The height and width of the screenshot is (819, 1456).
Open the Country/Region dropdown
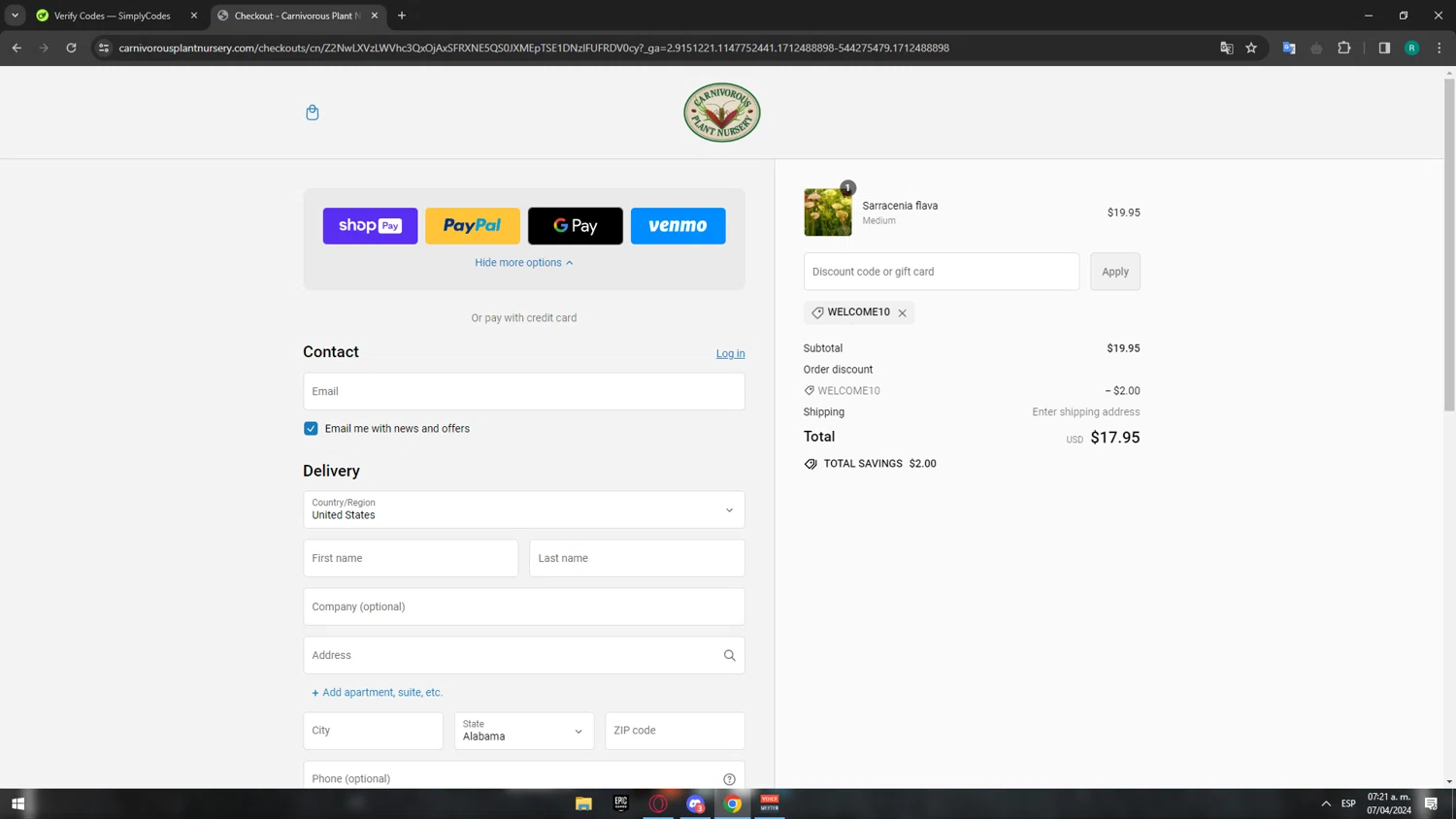[x=524, y=509]
